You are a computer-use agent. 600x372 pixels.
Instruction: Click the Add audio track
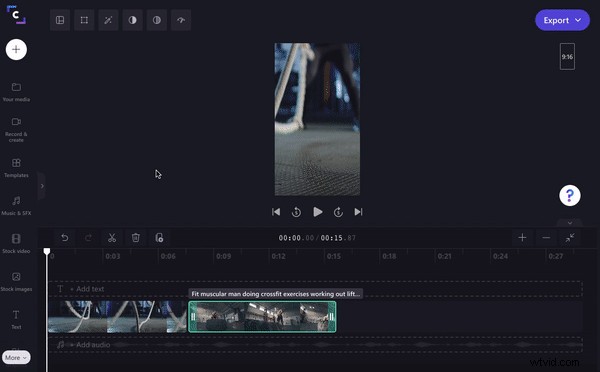[x=316, y=345]
